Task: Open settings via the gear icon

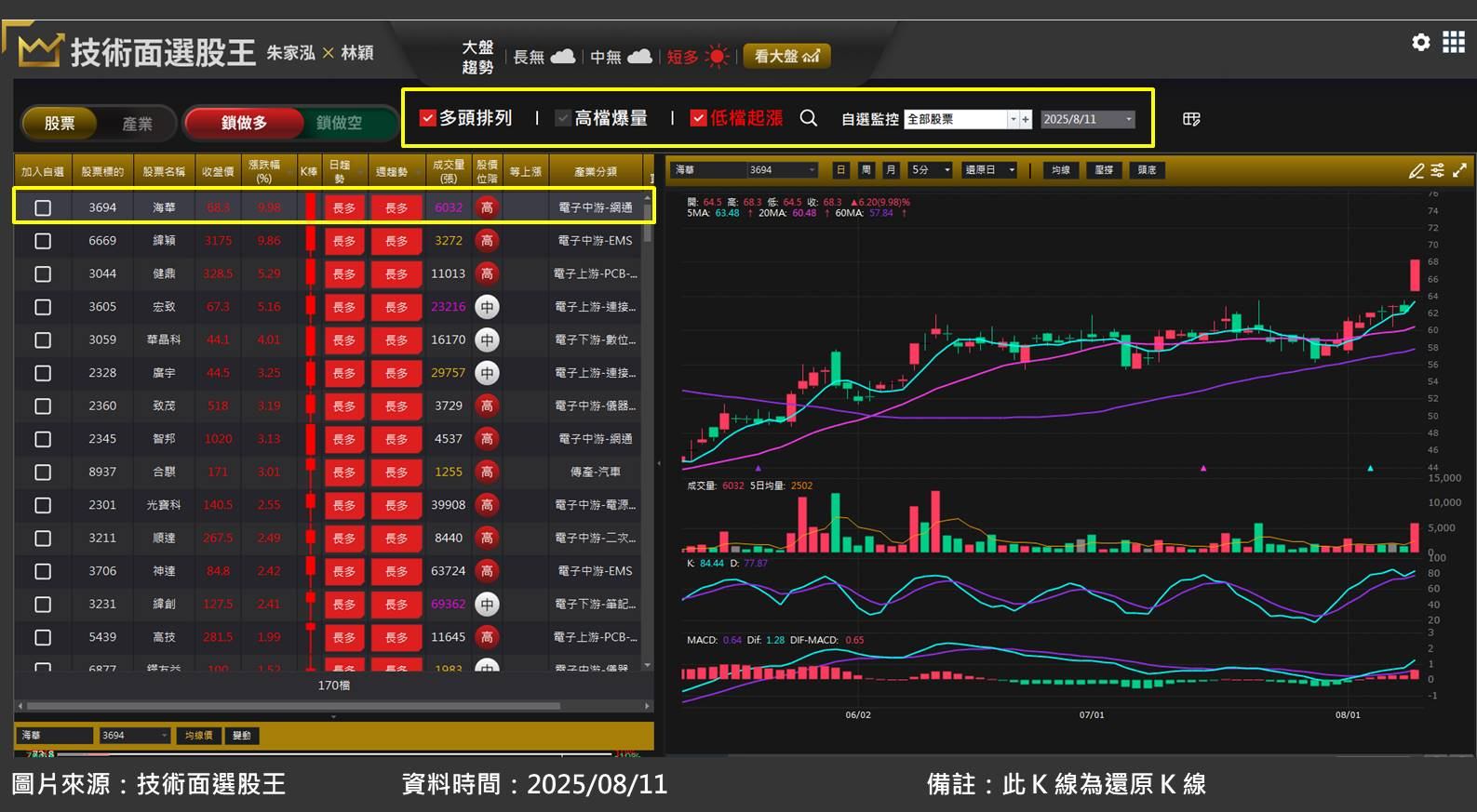Action: (x=1420, y=42)
